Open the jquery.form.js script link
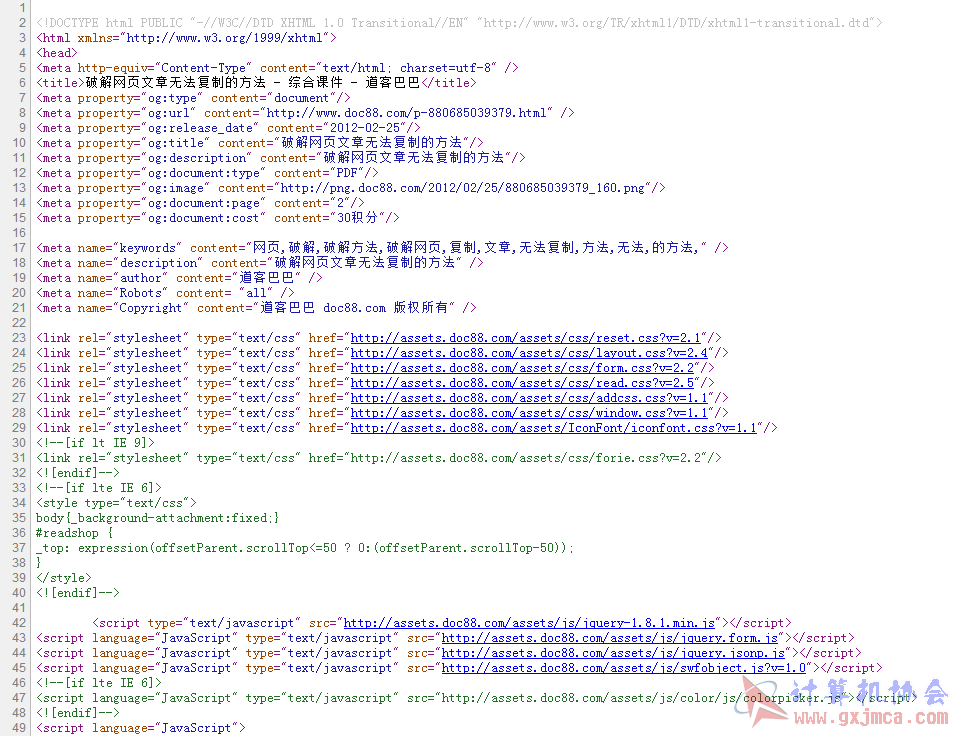This screenshot has width=964, height=736. (x=610, y=638)
